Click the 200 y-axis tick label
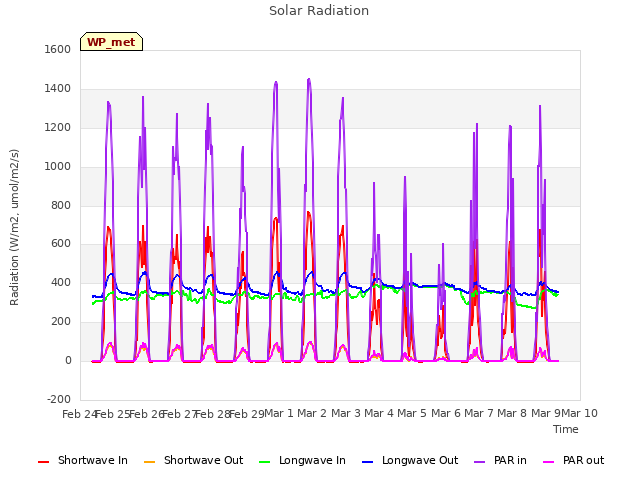The height and width of the screenshot is (480, 640). tap(61, 322)
